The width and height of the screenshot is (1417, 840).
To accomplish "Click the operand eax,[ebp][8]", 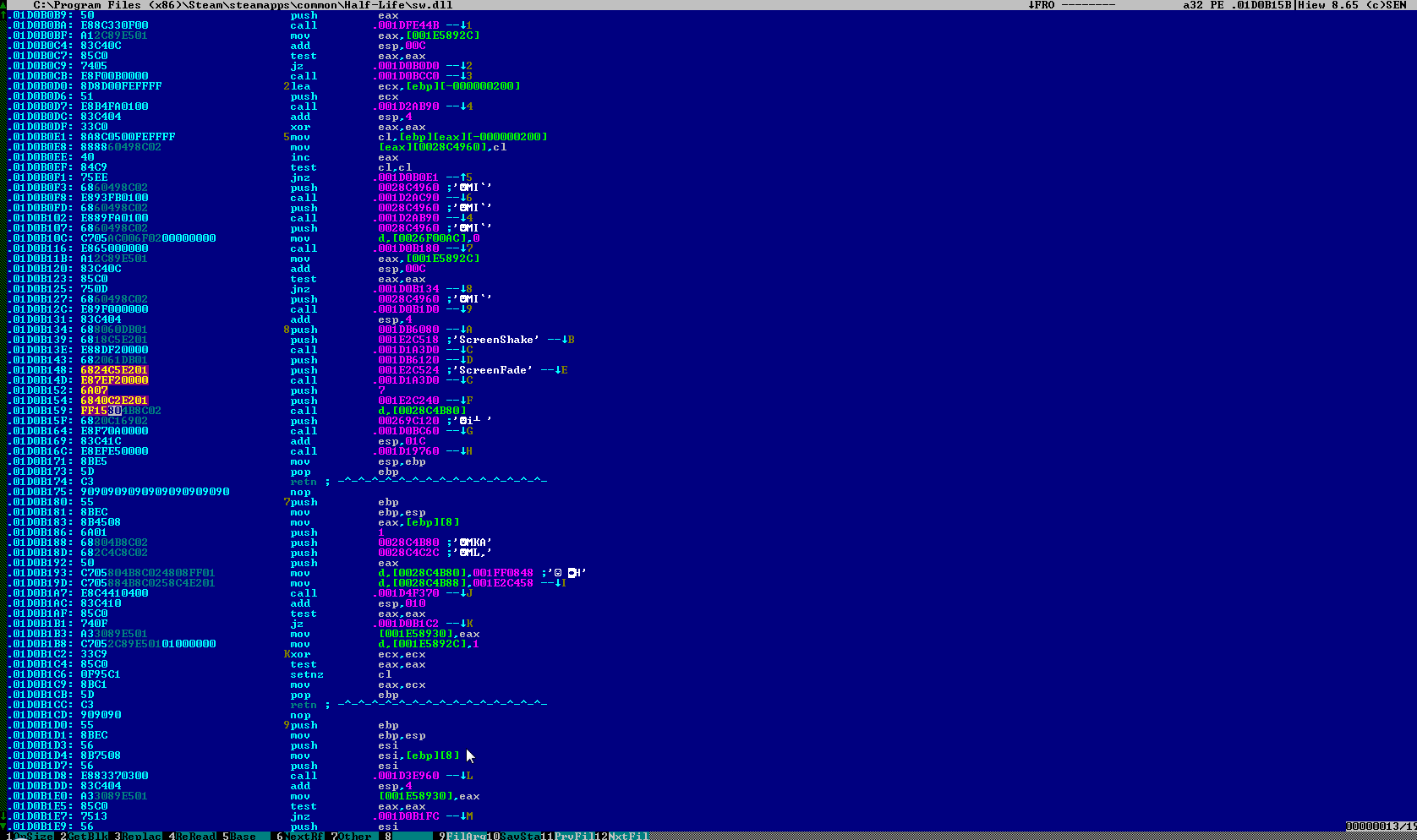I will [x=419, y=522].
